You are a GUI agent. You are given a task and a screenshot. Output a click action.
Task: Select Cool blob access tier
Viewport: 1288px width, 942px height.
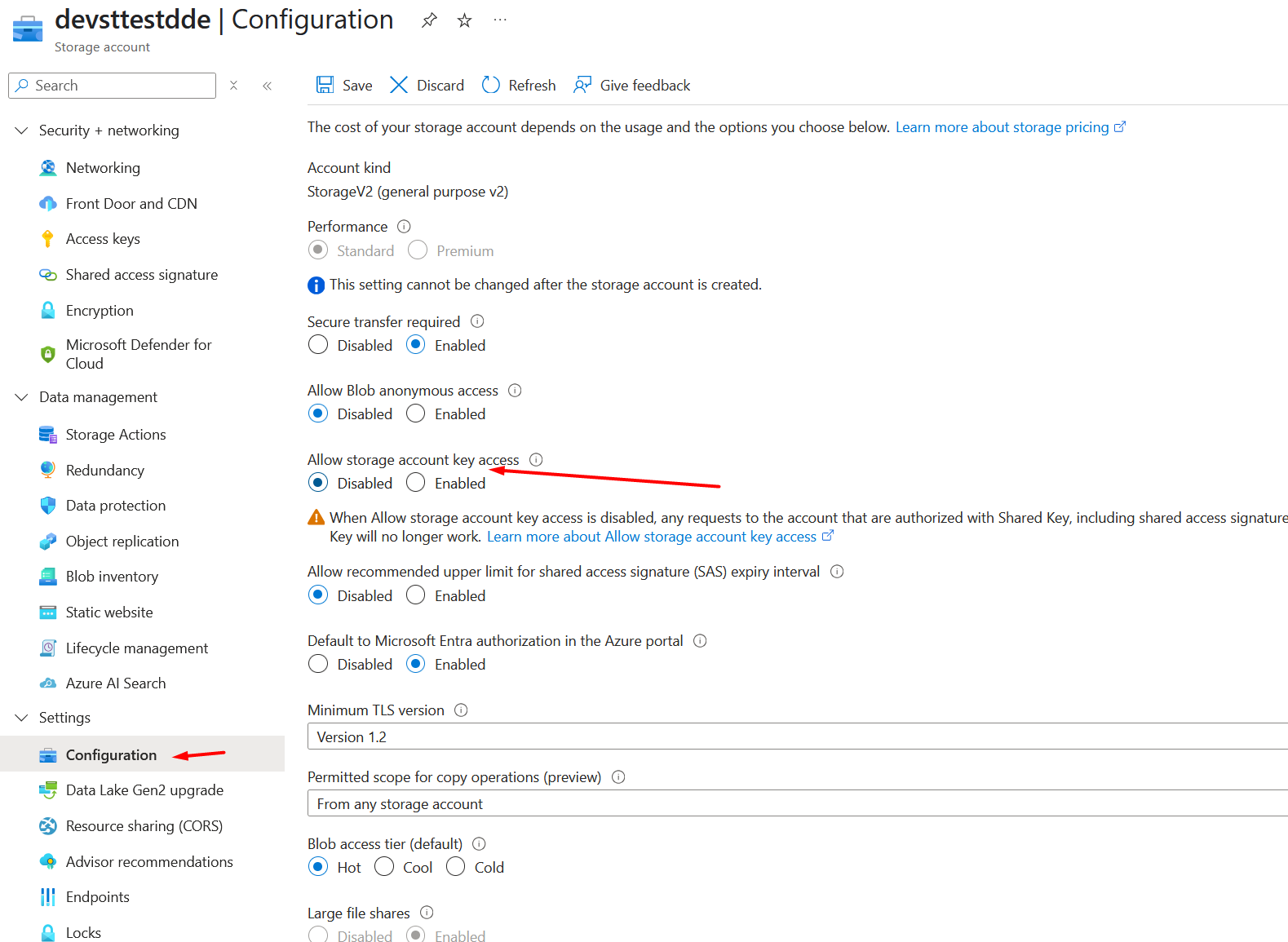[x=384, y=867]
